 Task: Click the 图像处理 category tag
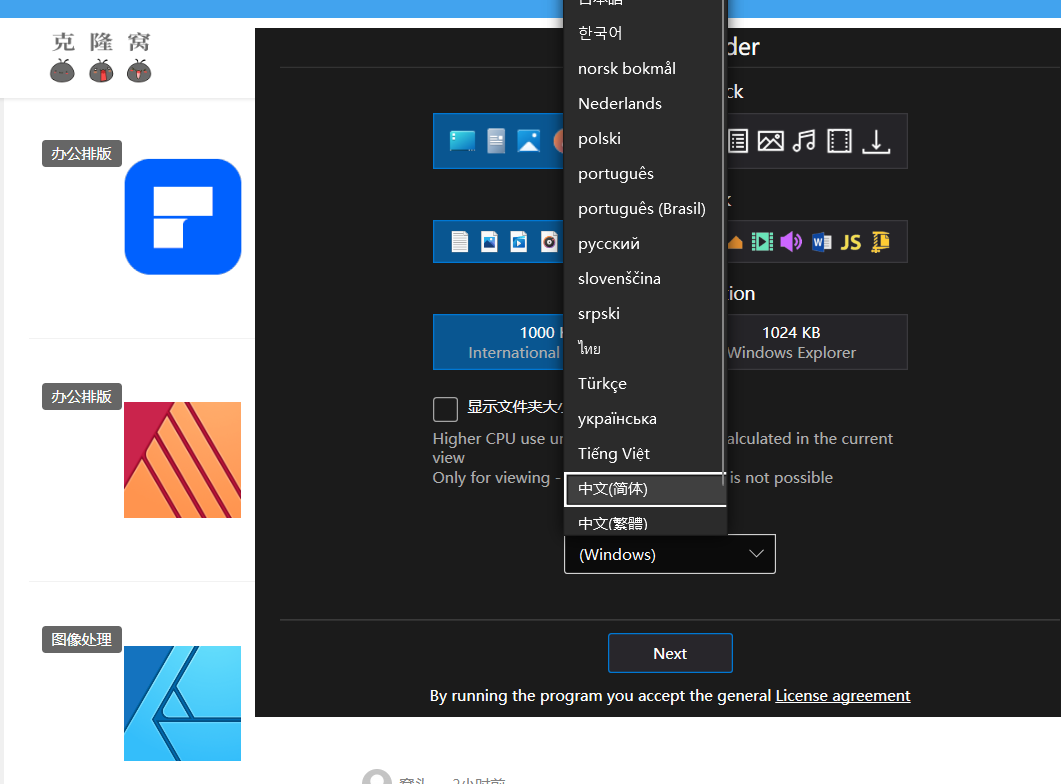point(82,639)
